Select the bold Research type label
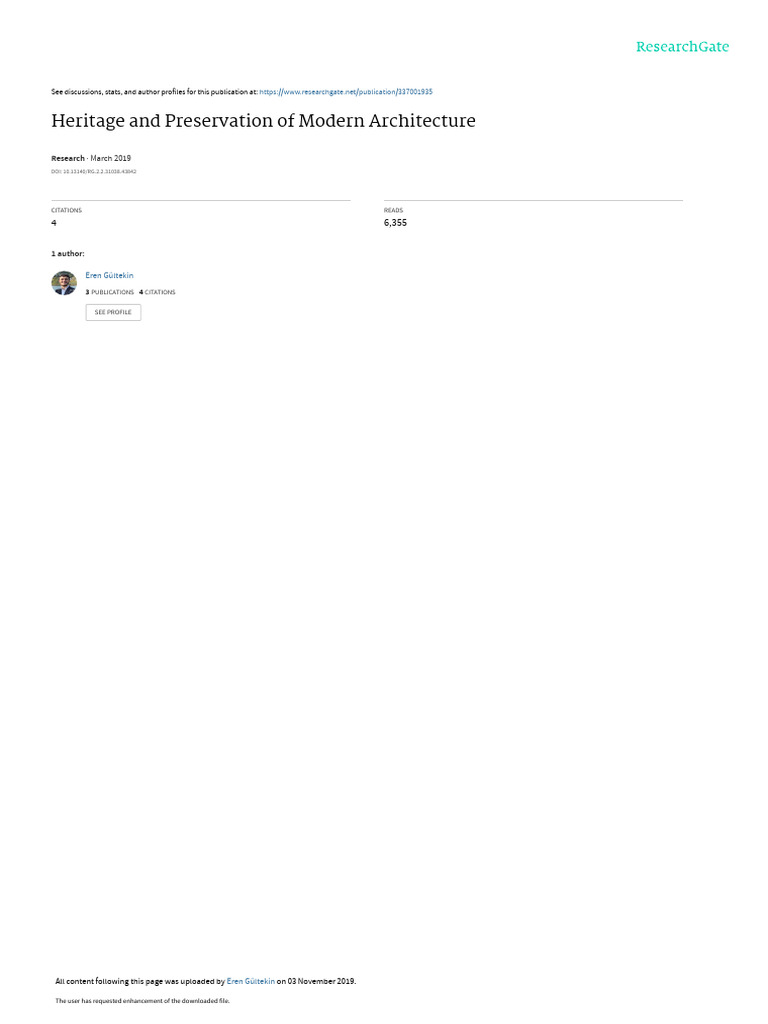The image size is (768, 1024). click(x=68, y=159)
